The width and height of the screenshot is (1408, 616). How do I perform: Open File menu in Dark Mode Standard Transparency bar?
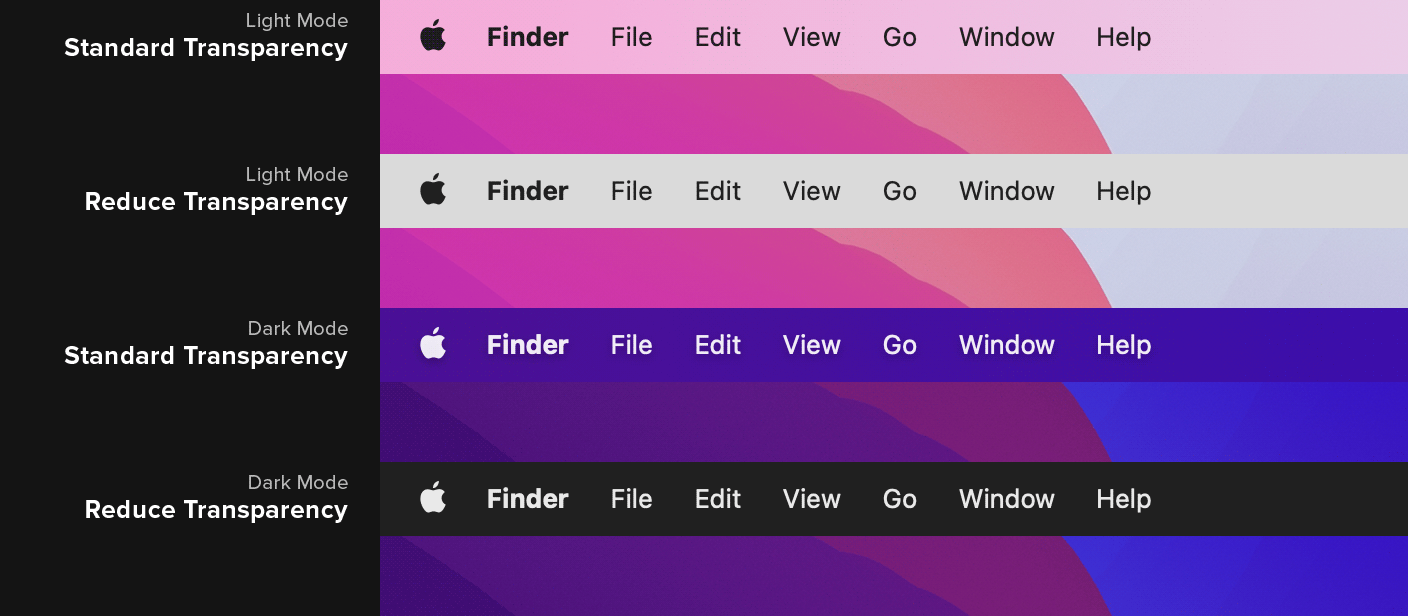click(631, 345)
